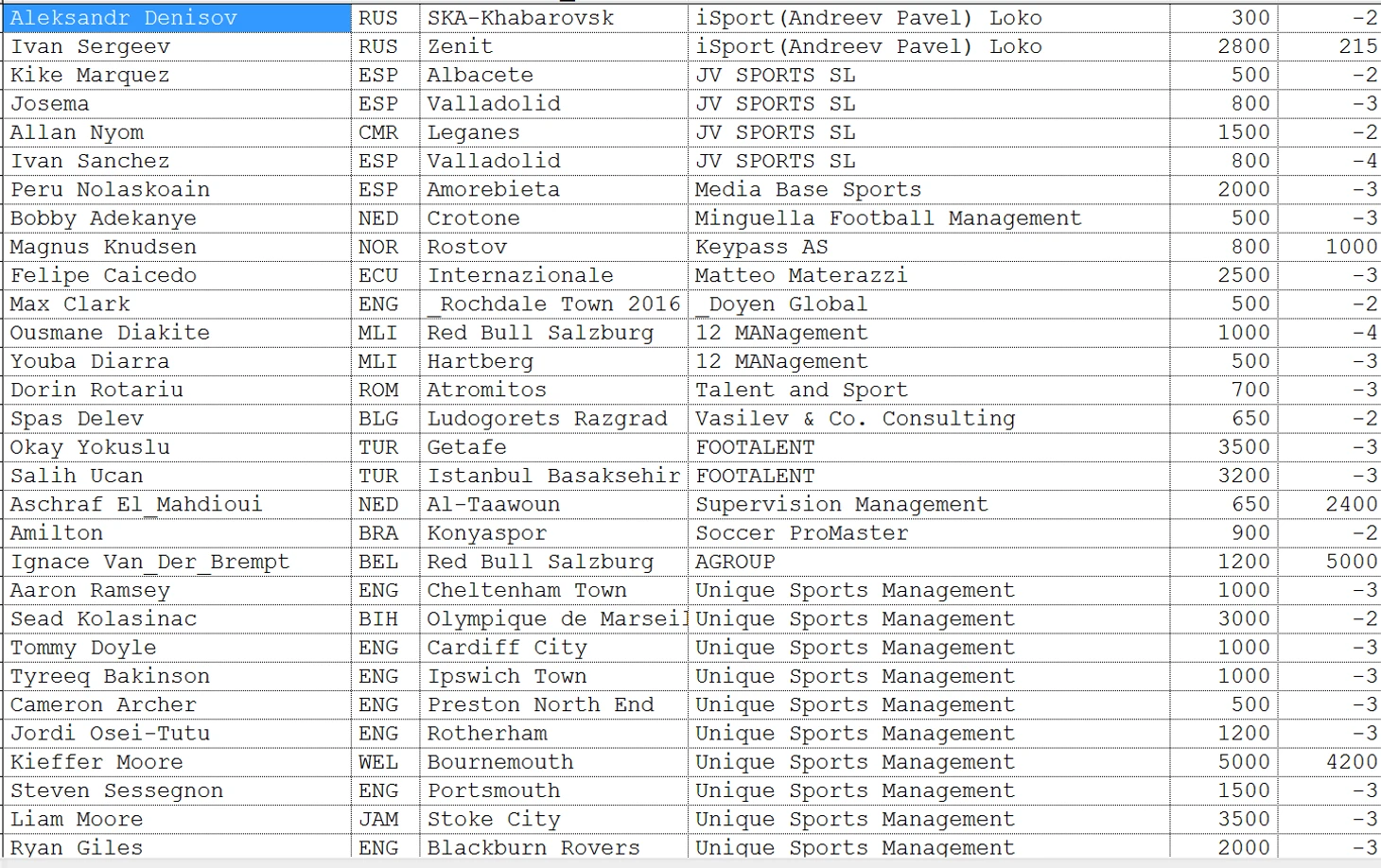Image resolution: width=1381 pixels, height=868 pixels.
Task: Select the Ludogorets Razgrad cell
Action: coord(553,418)
